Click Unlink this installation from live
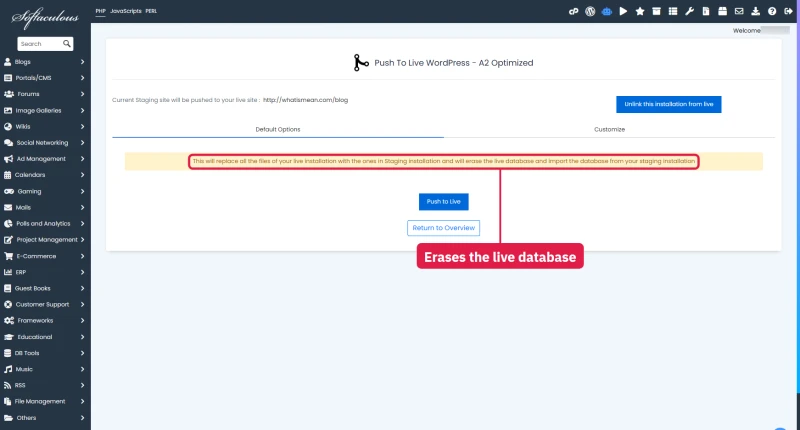Image resolution: width=800 pixels, height=430 pixels. (668, 104)
